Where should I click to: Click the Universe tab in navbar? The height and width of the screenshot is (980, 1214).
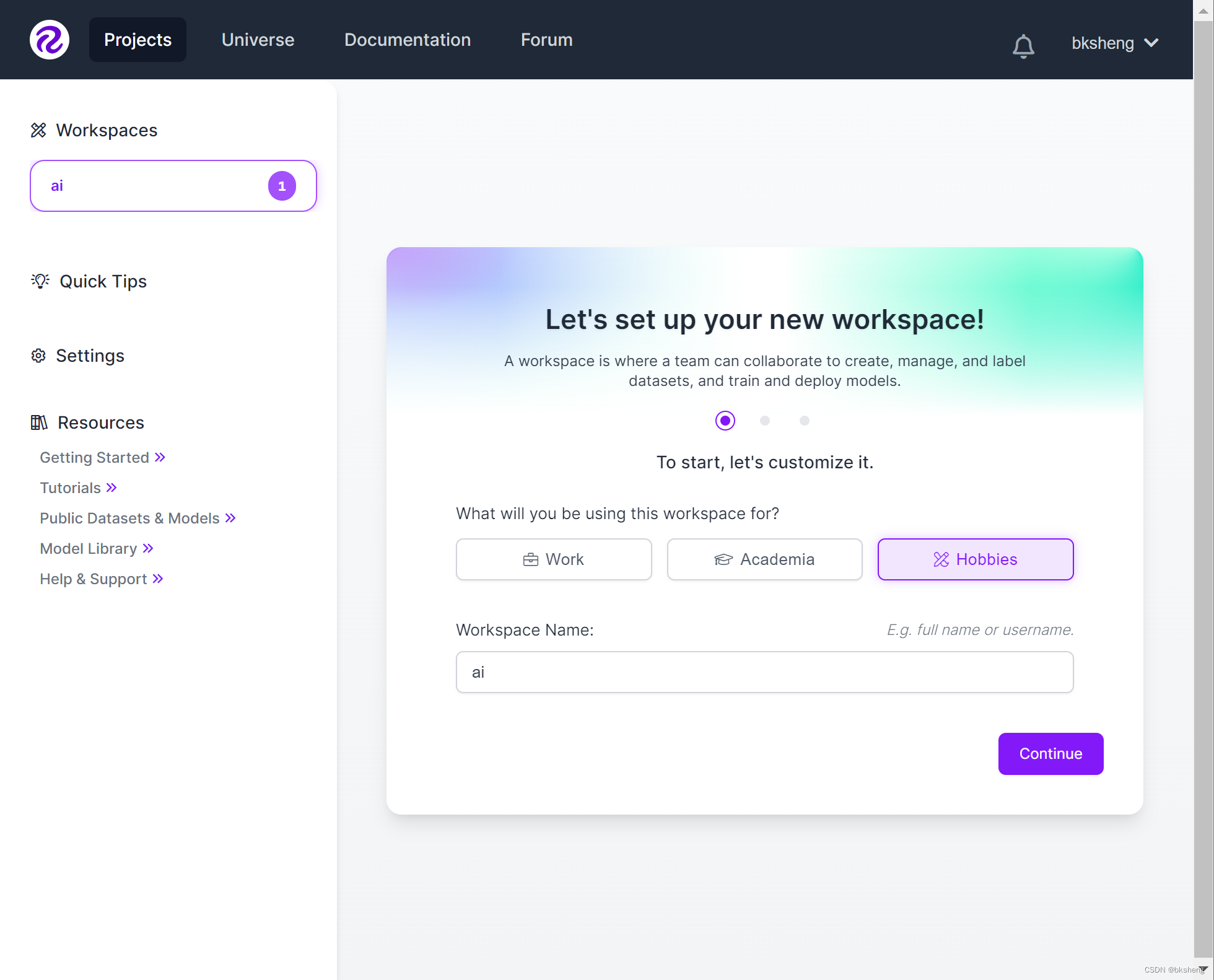[x=258, y=39]
